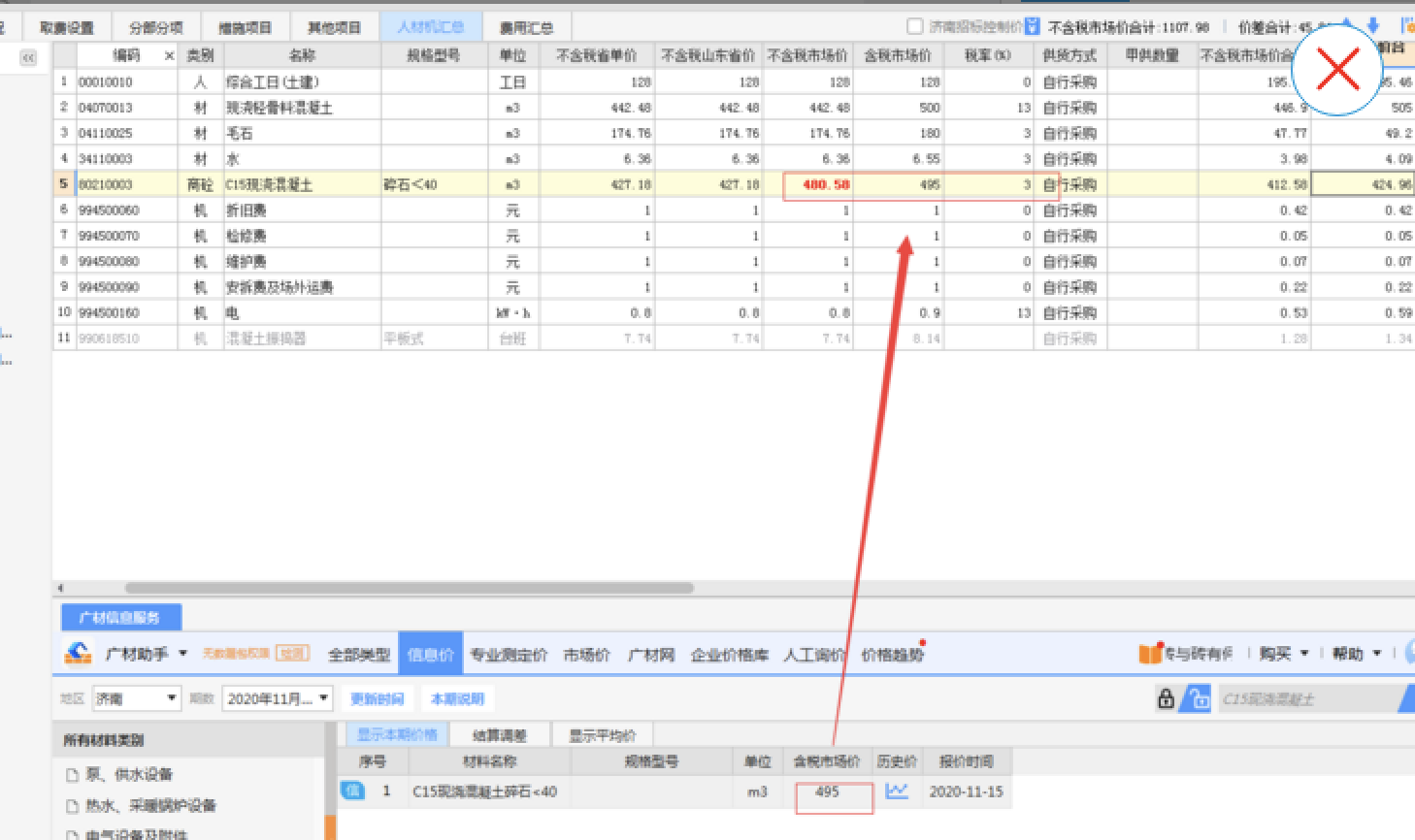
Task: Switch to the 费用汇总 tab
Action: (x=526, y=27)
